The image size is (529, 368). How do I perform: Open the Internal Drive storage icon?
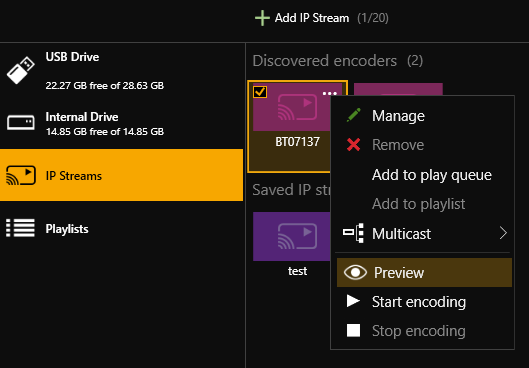(21, 122)
